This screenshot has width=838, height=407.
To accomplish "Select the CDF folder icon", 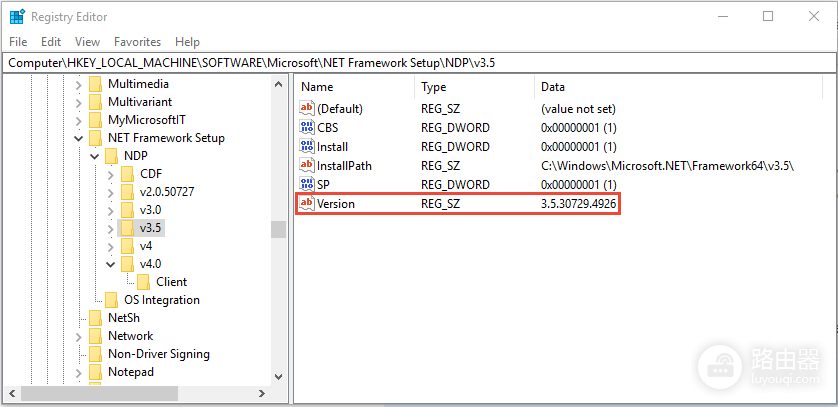I will pos(127,174).
